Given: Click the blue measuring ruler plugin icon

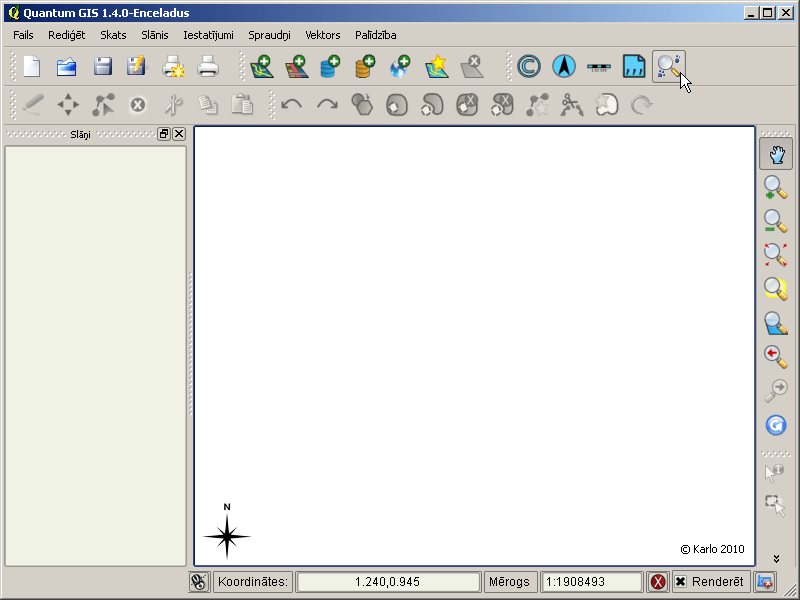Looking at the screenshot, I should tap(634, 66).
